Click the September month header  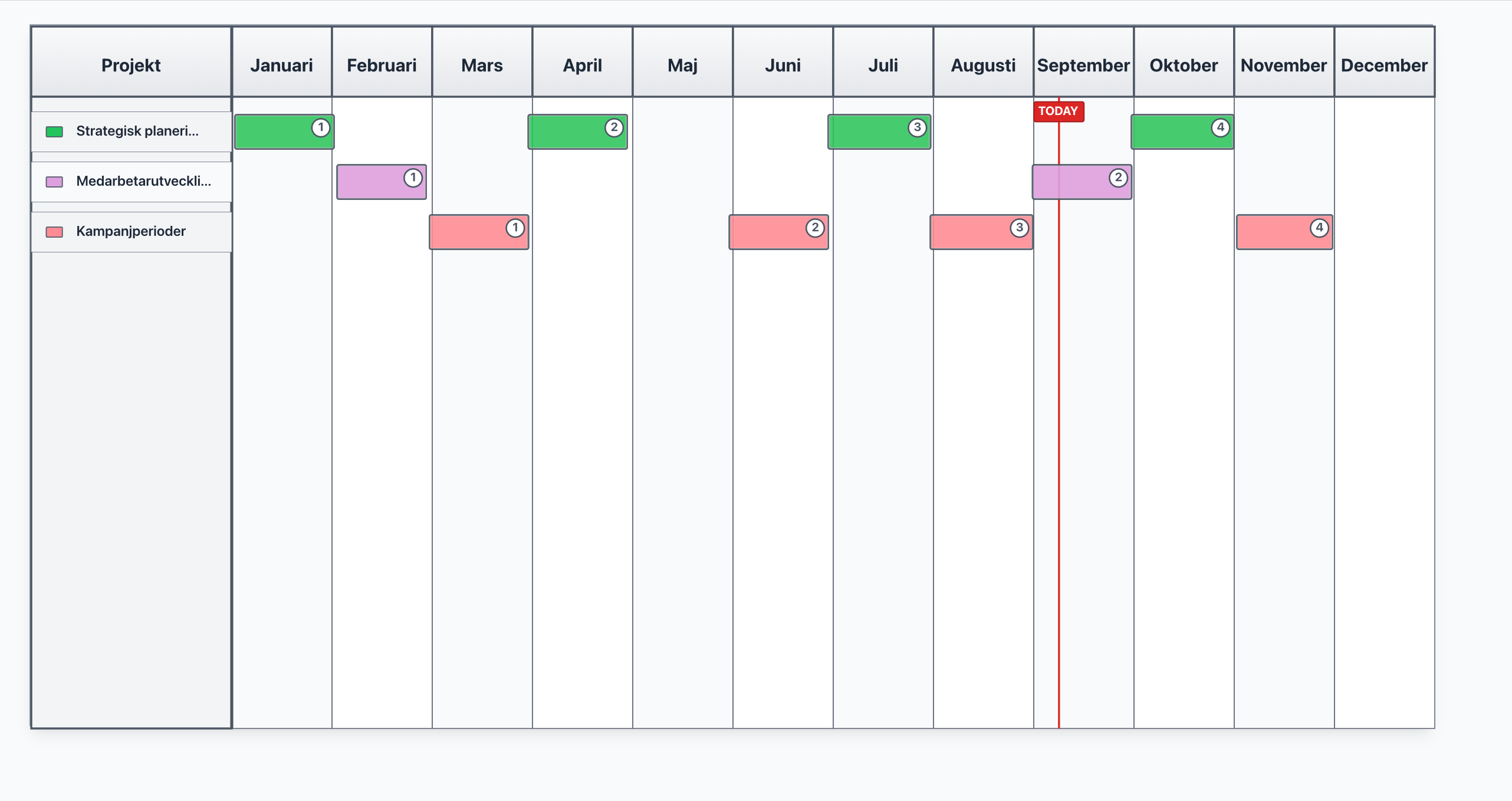pos(1083,65)
